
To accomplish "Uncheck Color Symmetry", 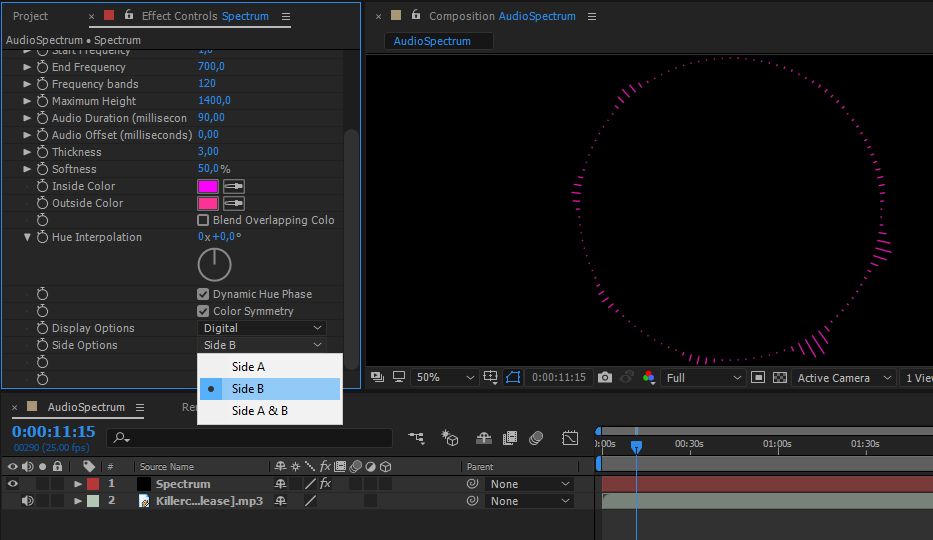I will click(203, 311).
